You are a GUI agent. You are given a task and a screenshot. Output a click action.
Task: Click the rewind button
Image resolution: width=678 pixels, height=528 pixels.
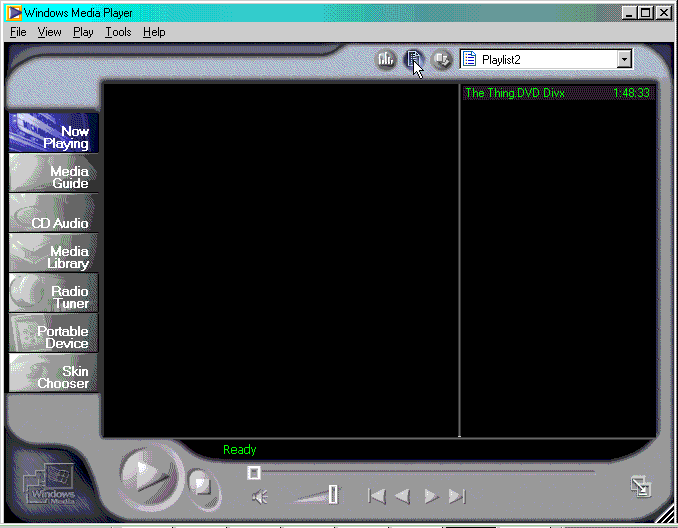pos(403,496)
